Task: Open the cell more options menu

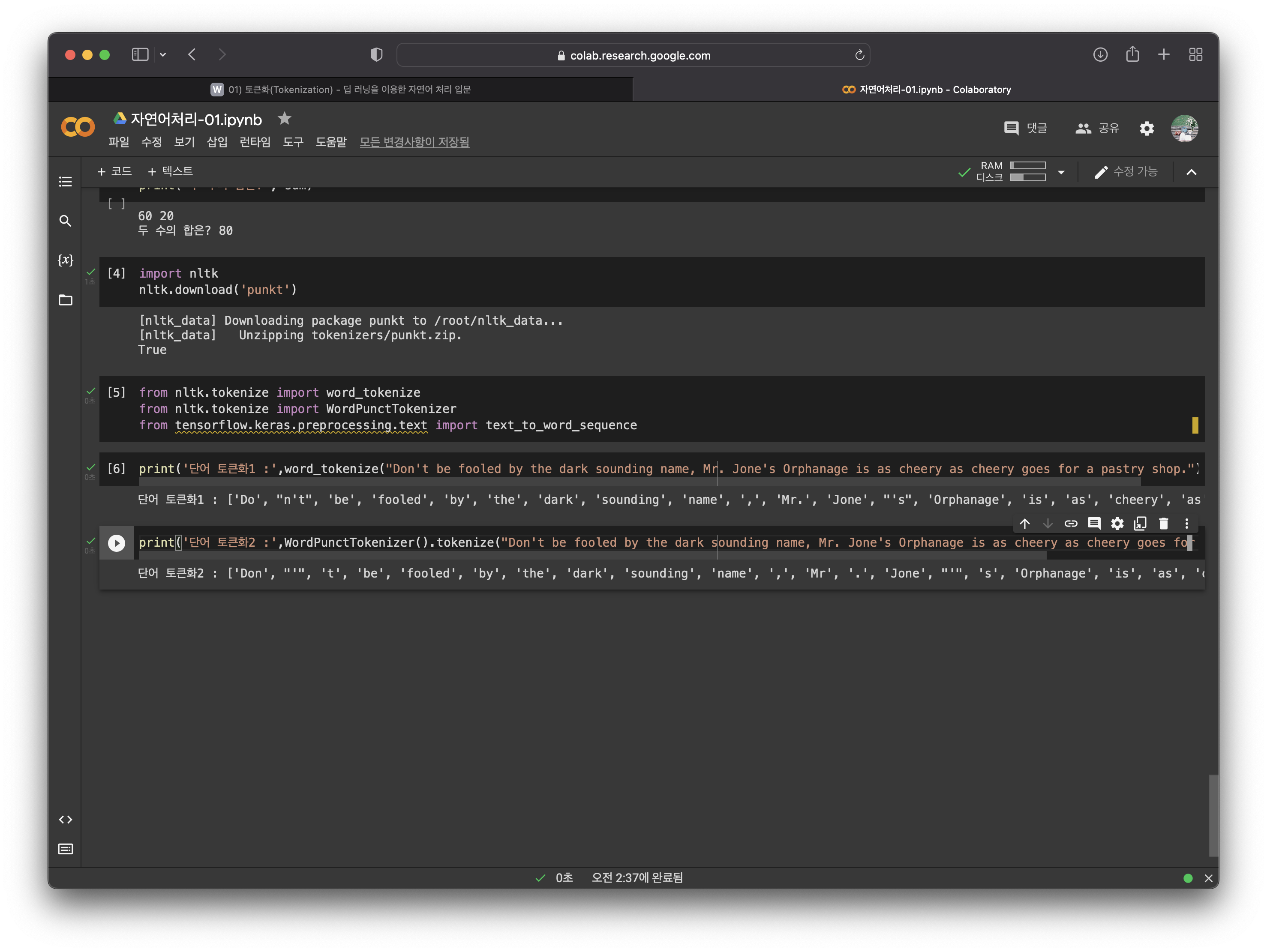Action: tap(1187, 523)
